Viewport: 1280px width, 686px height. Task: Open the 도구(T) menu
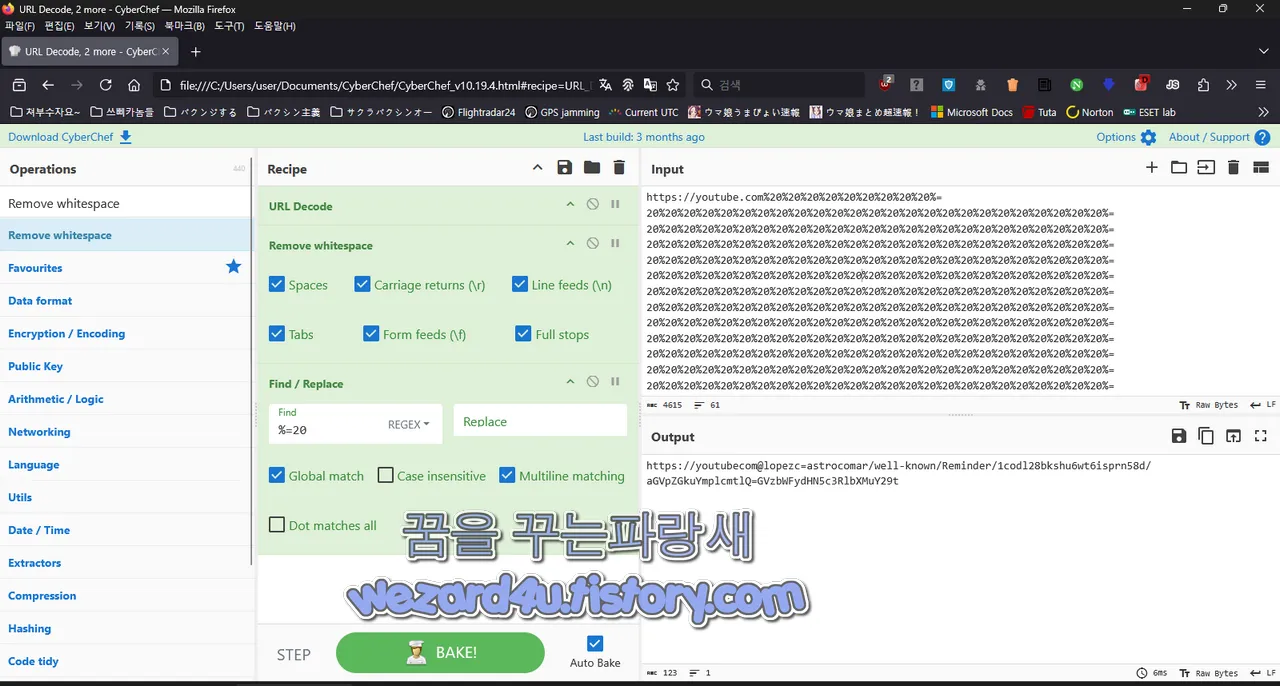[x=229, y=26]
